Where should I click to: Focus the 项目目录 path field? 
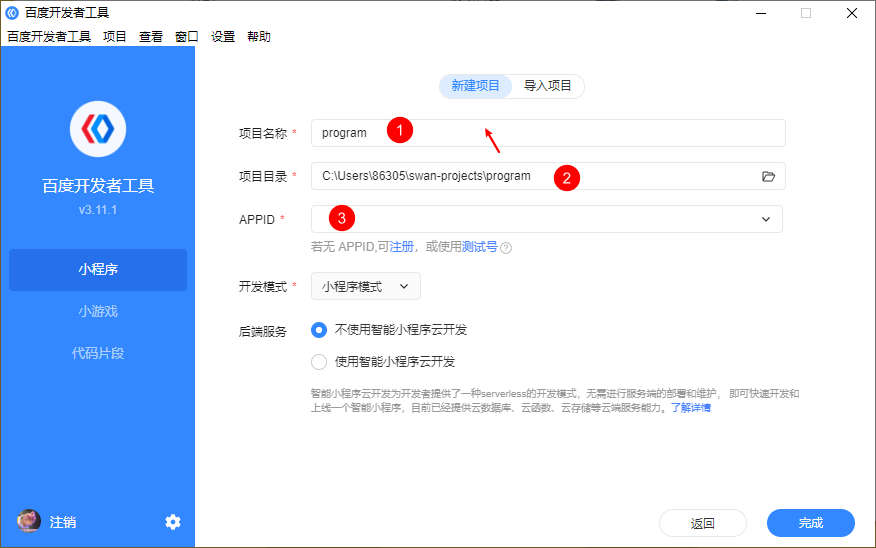click(548, 177)
